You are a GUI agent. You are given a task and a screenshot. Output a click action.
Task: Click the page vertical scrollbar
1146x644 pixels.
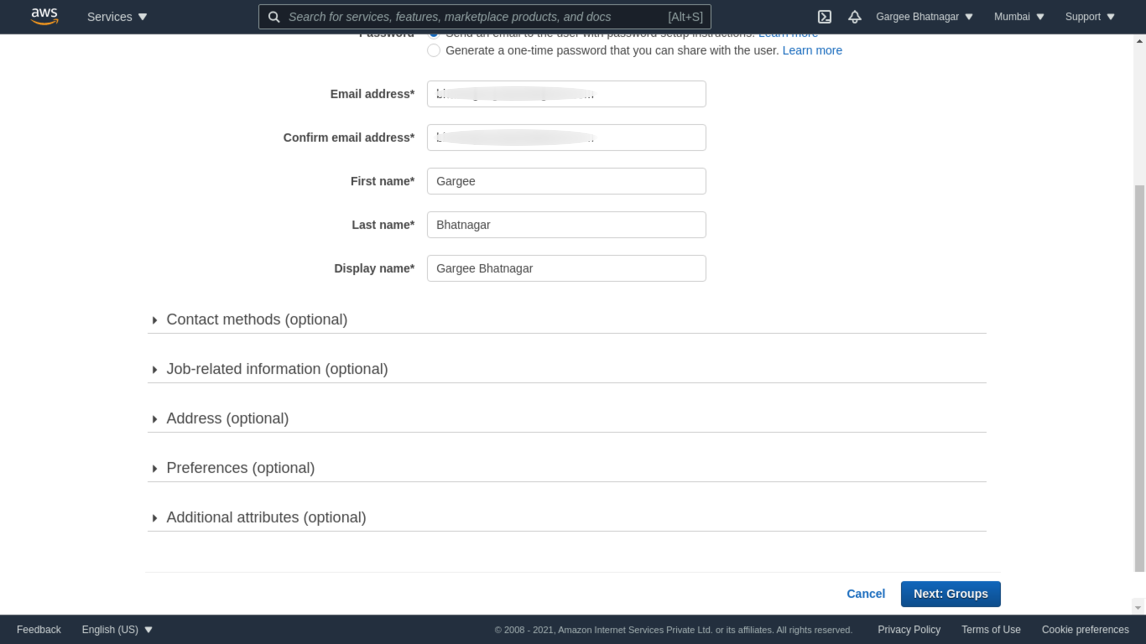click(1138, 378)
